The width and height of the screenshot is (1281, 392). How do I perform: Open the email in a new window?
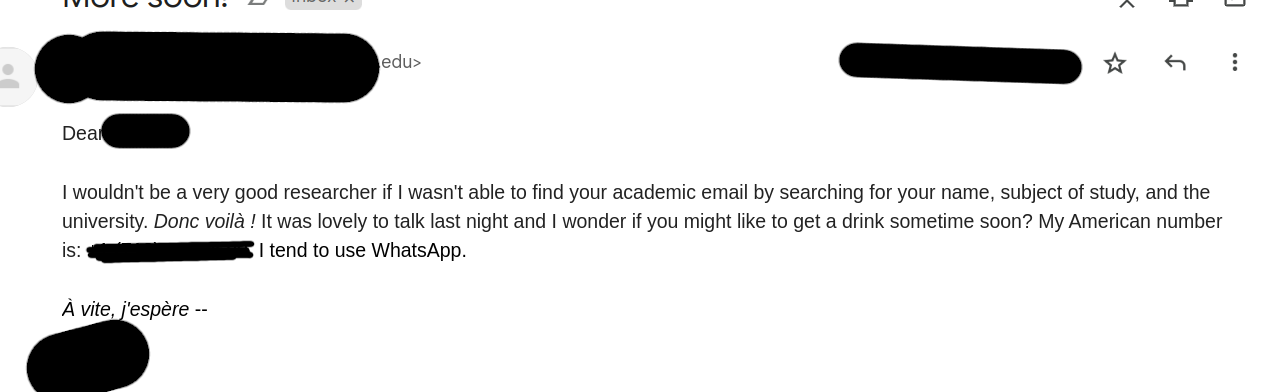coord(1235,2)
